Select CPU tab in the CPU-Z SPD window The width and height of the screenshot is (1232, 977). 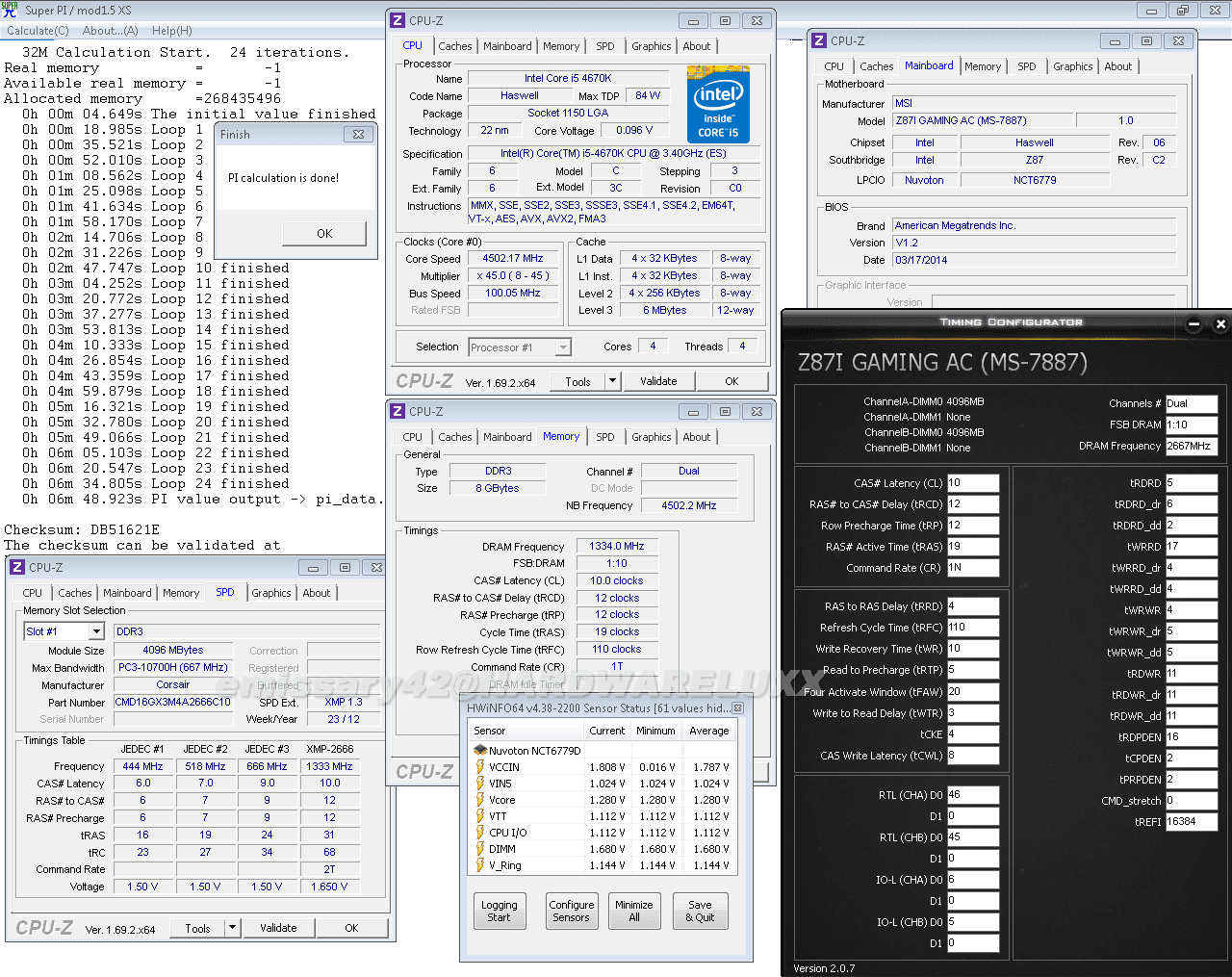(33, 593)
